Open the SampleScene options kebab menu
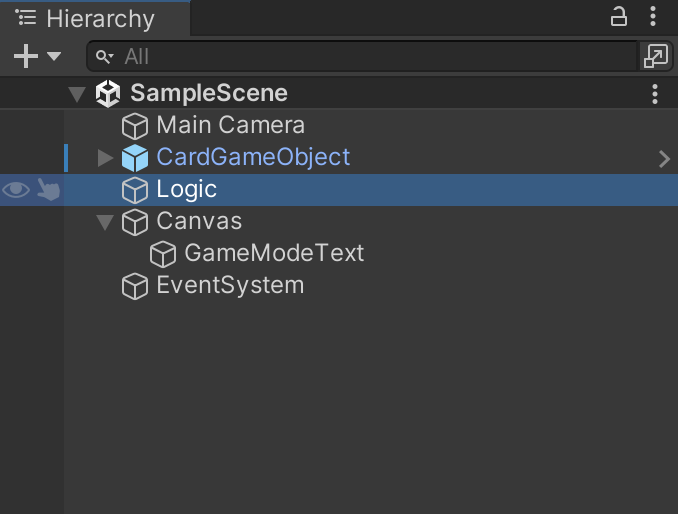 654,94
